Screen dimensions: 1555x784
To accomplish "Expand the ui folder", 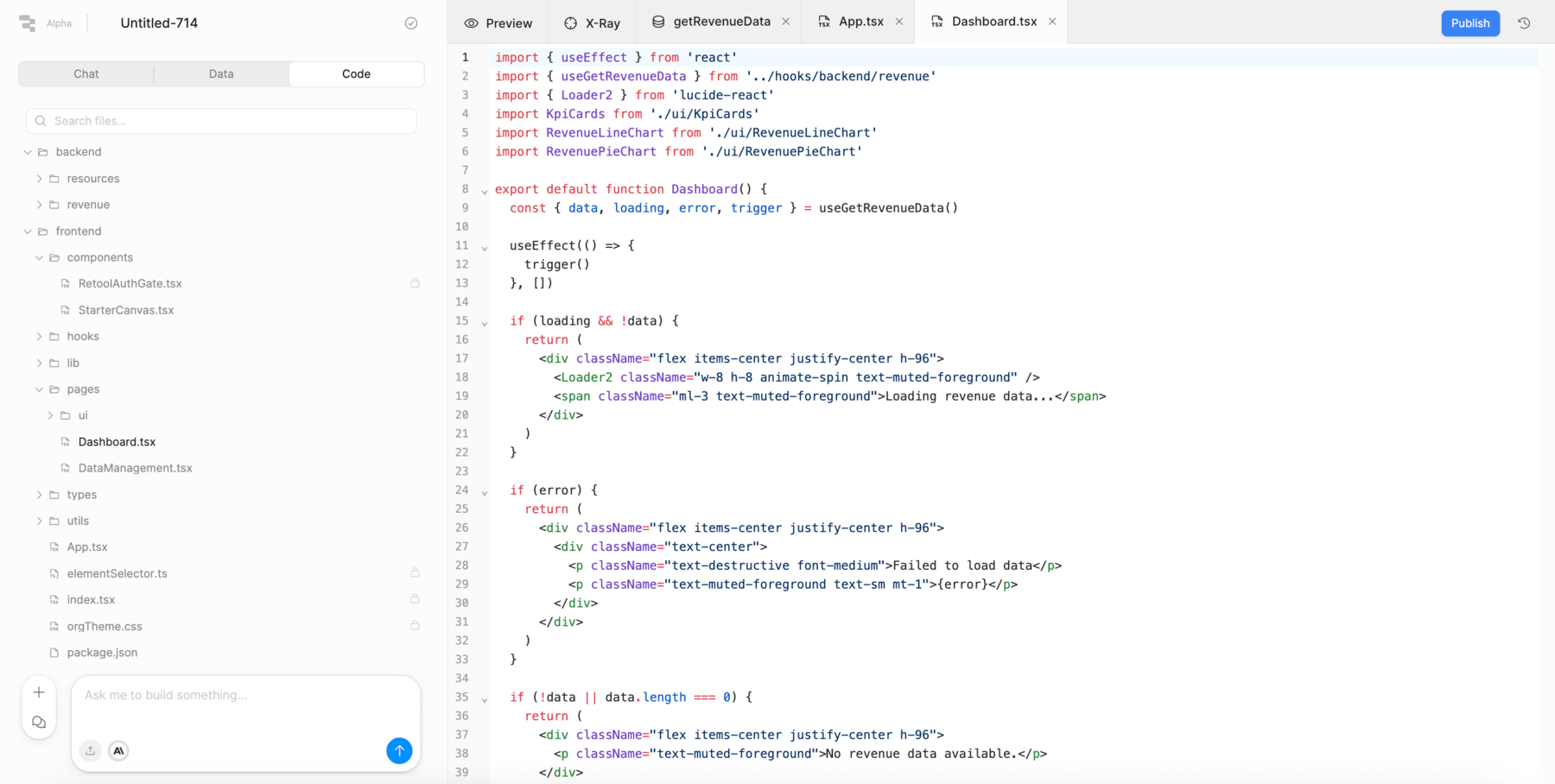I will (50, 415).
